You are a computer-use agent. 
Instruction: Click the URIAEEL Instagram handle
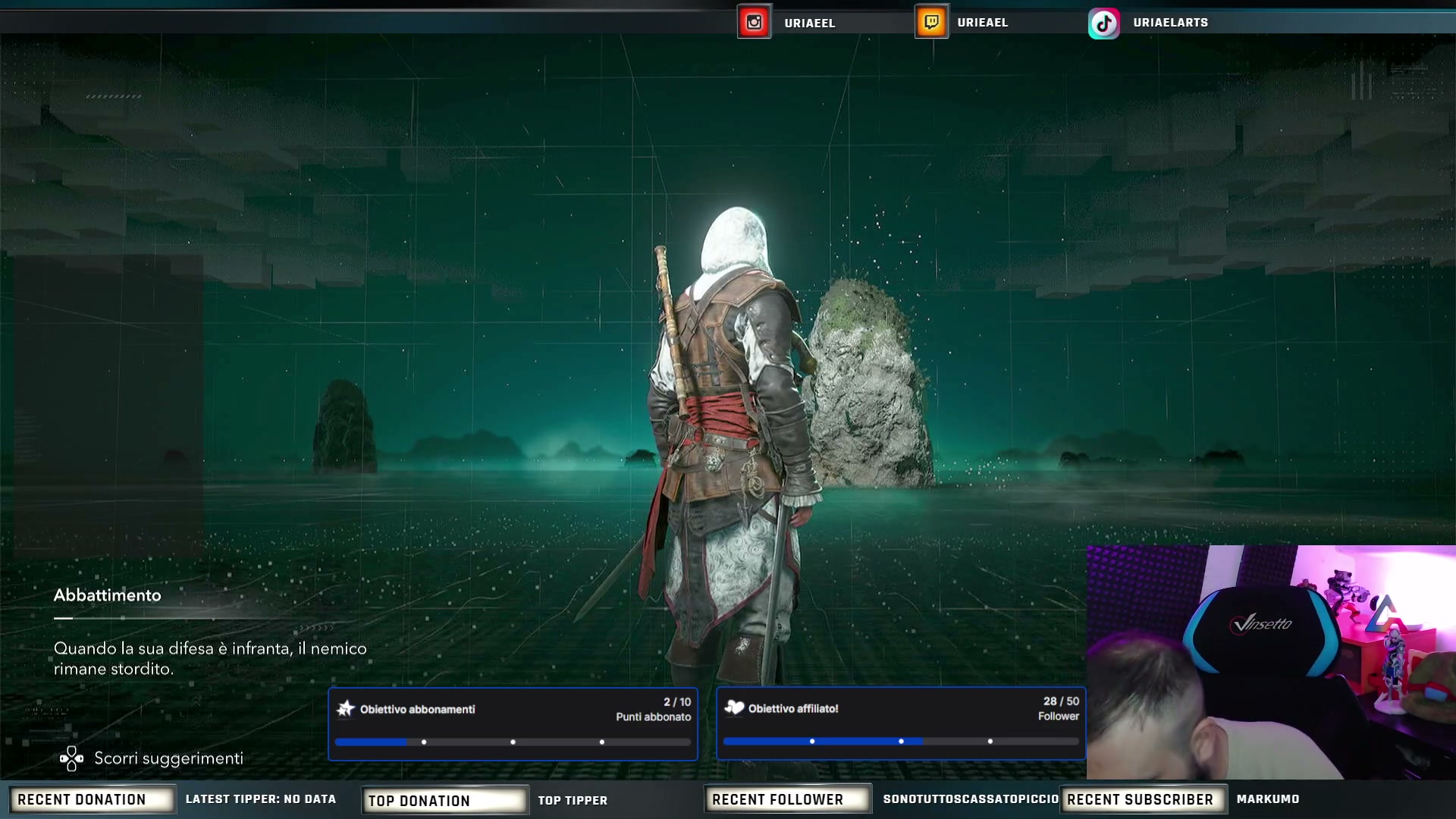(x=809, y=23)
